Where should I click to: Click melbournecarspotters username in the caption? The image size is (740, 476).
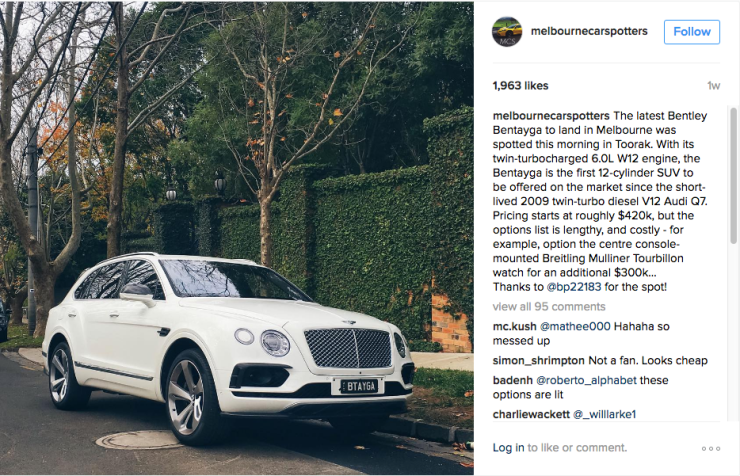551,116
